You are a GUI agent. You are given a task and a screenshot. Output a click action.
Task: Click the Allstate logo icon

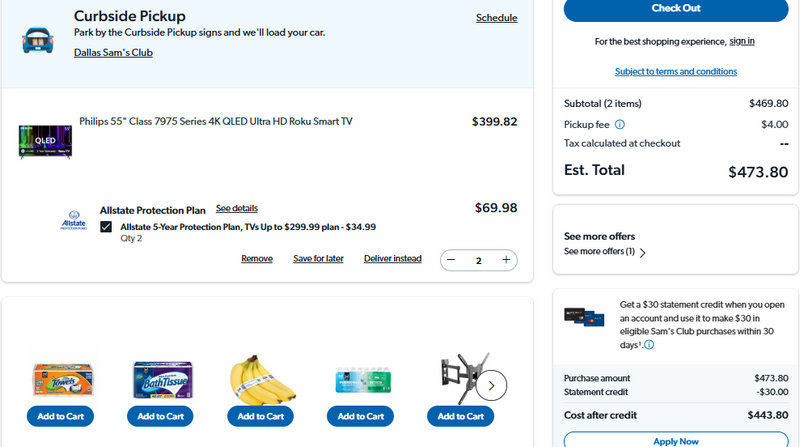point(74,223)
